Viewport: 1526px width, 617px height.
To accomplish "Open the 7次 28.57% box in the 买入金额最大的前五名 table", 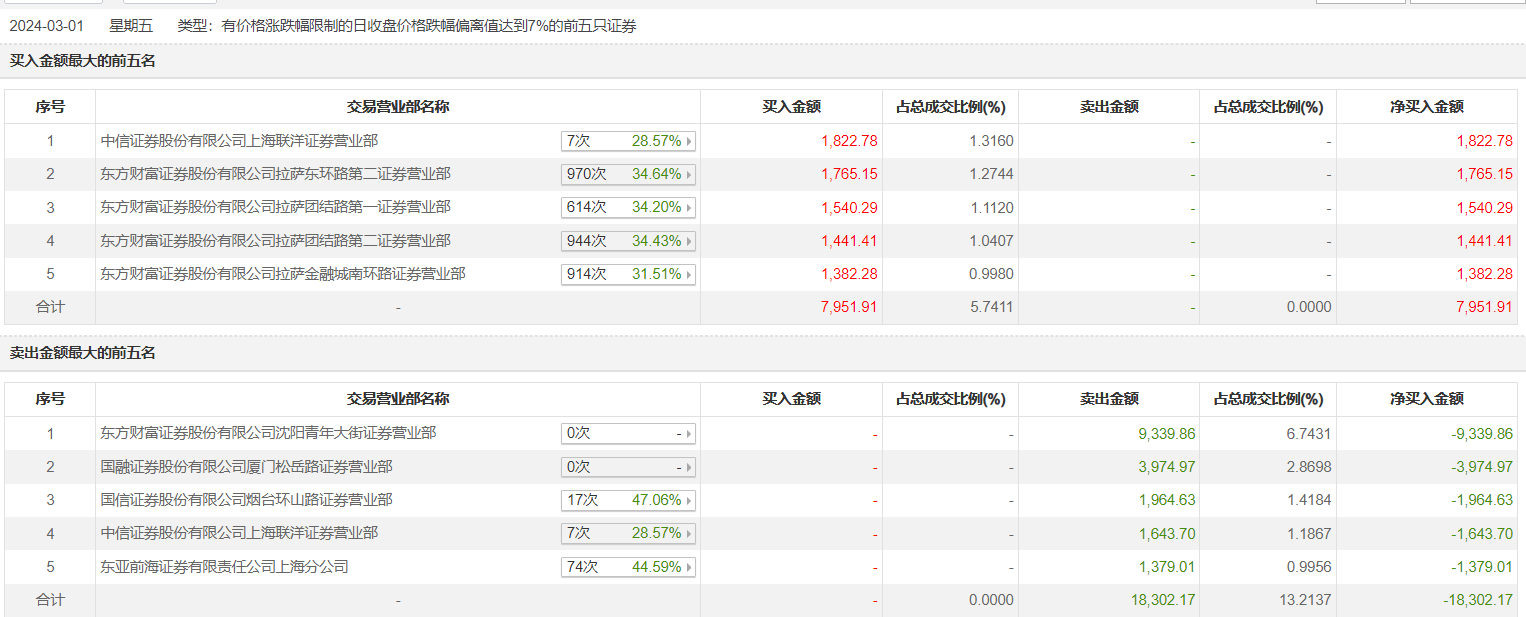I will coord(628,141).
